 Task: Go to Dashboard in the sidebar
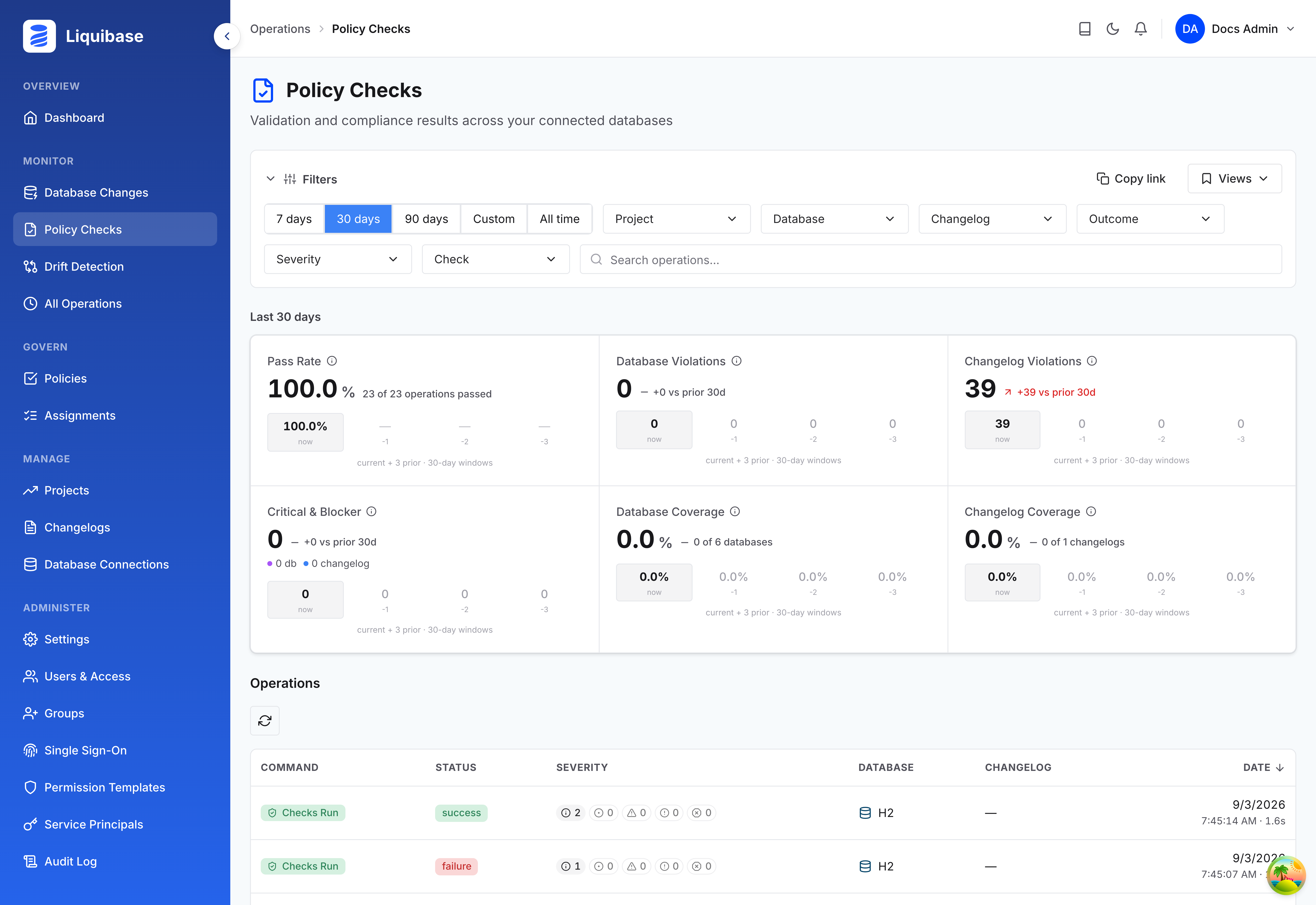point(115,117)
